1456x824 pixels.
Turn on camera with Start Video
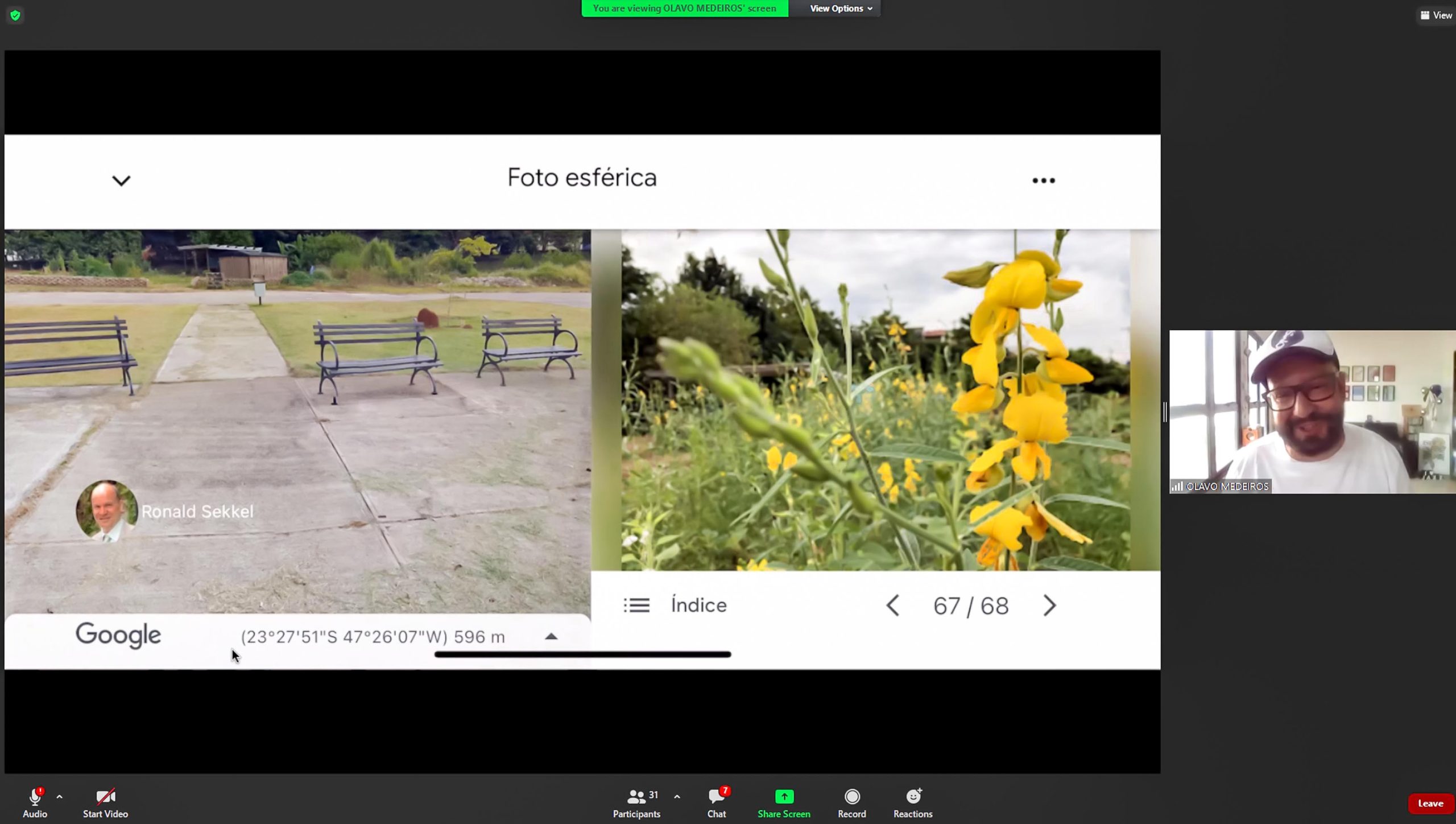(x=105, y=803)
